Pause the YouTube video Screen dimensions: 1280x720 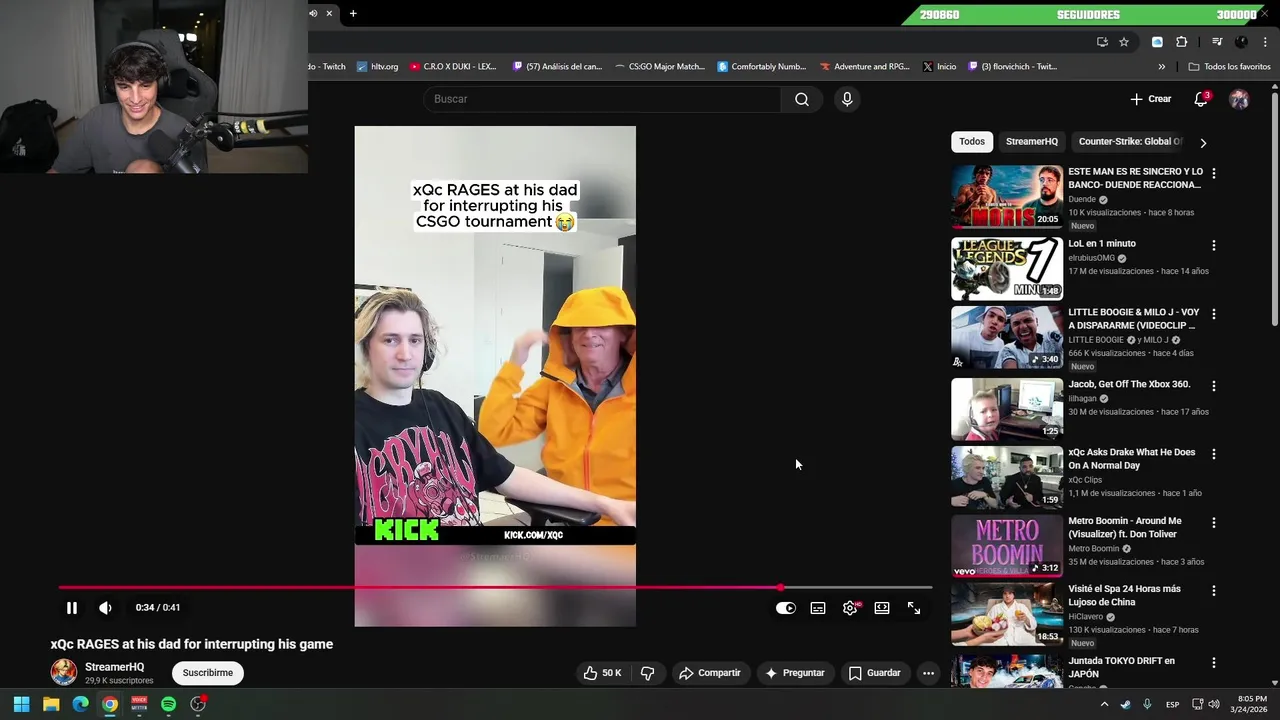[x=72, y=608]
